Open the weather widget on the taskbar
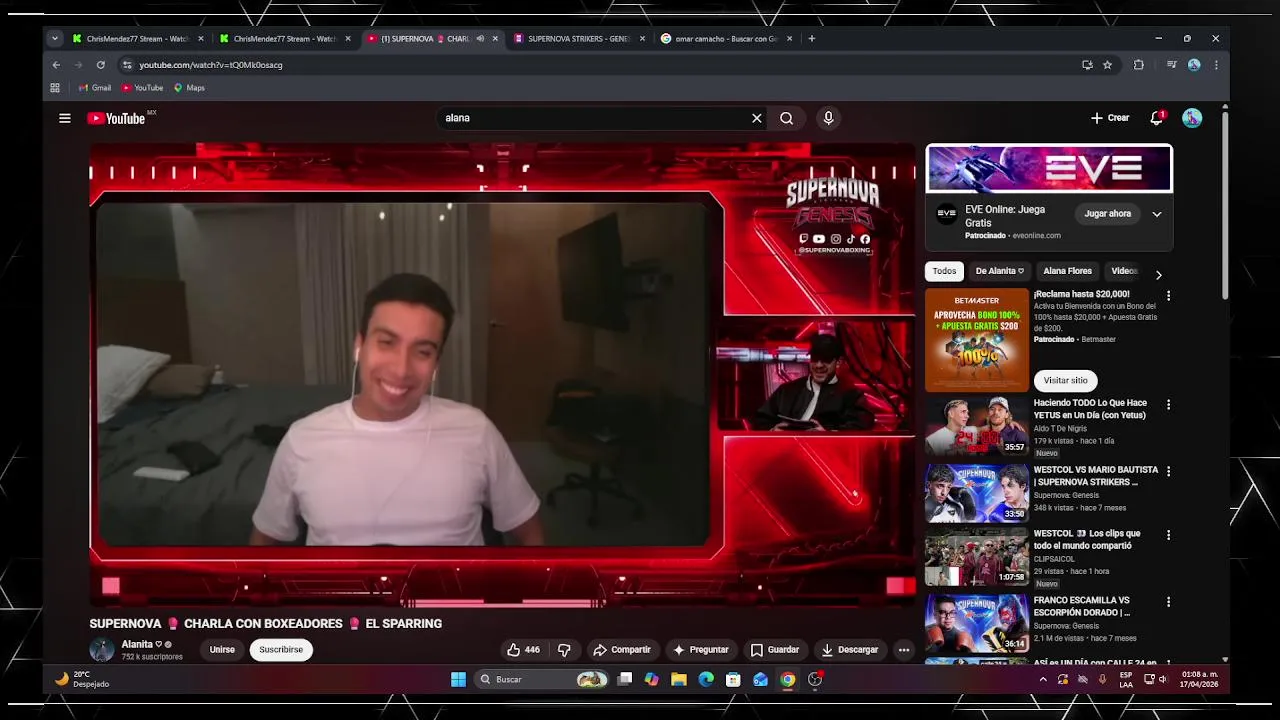This screenshot has height=720, width=1280. coord(81,679)
